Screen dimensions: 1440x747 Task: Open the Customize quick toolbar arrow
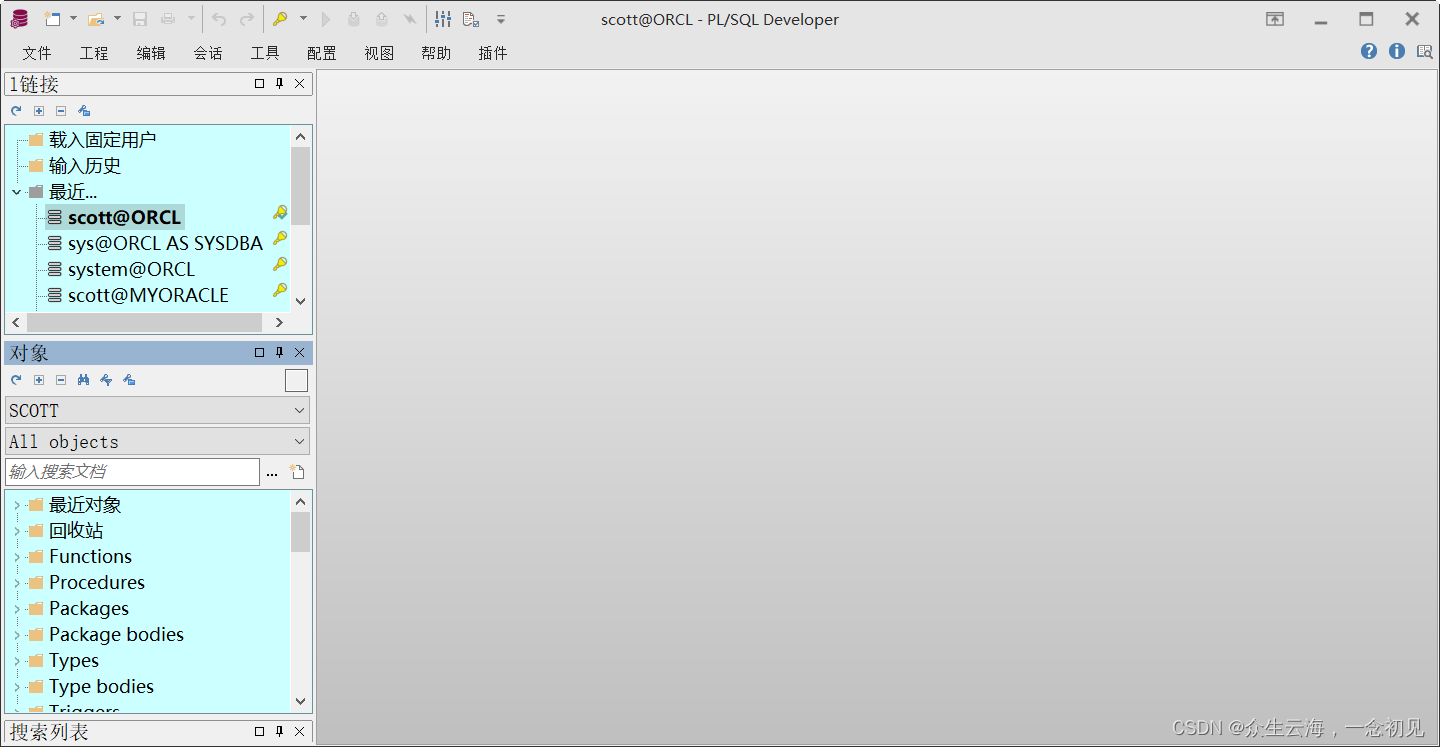coord(501,19)
